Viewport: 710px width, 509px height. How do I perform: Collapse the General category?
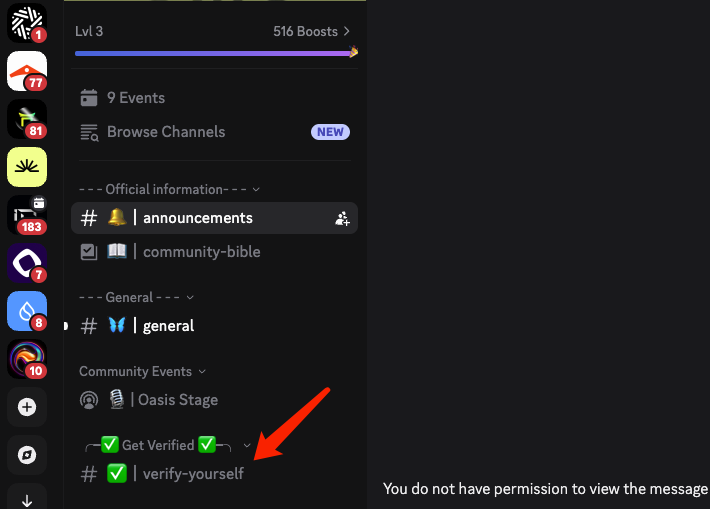pos(135,297)
